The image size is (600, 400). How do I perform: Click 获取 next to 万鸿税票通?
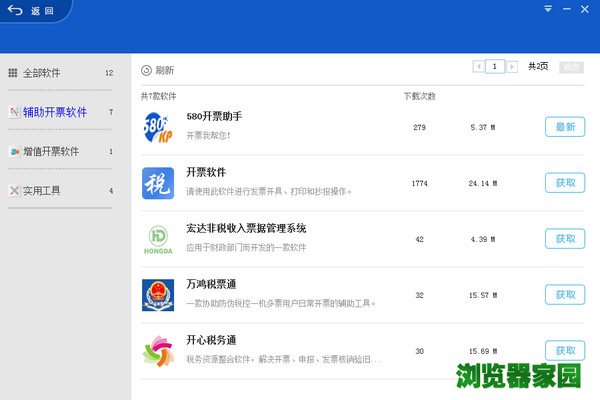point(564,295)
